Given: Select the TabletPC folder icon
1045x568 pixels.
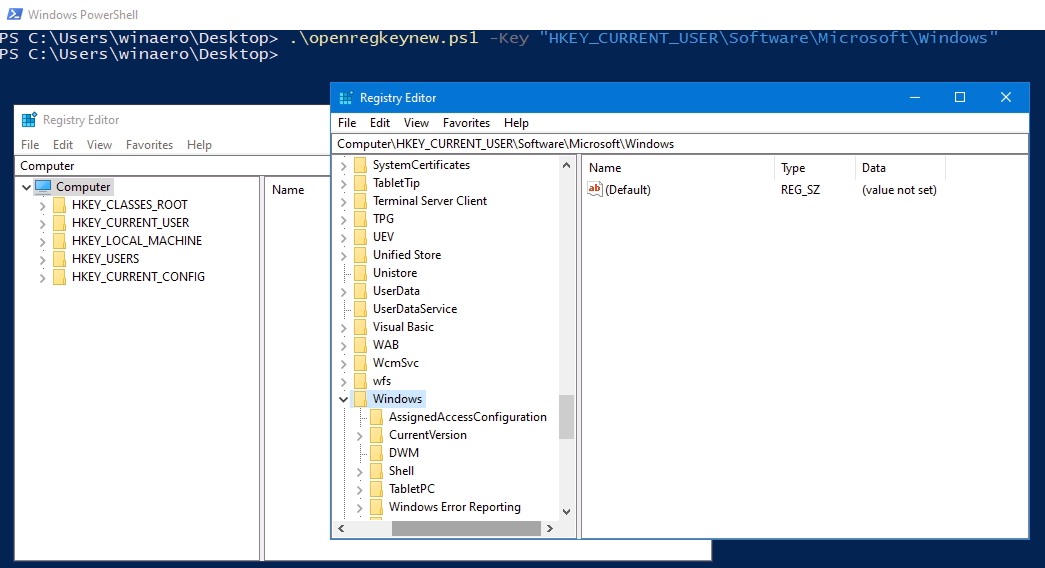Looking at the screenshot, I should pyautogui.click(x=376, y=489).
